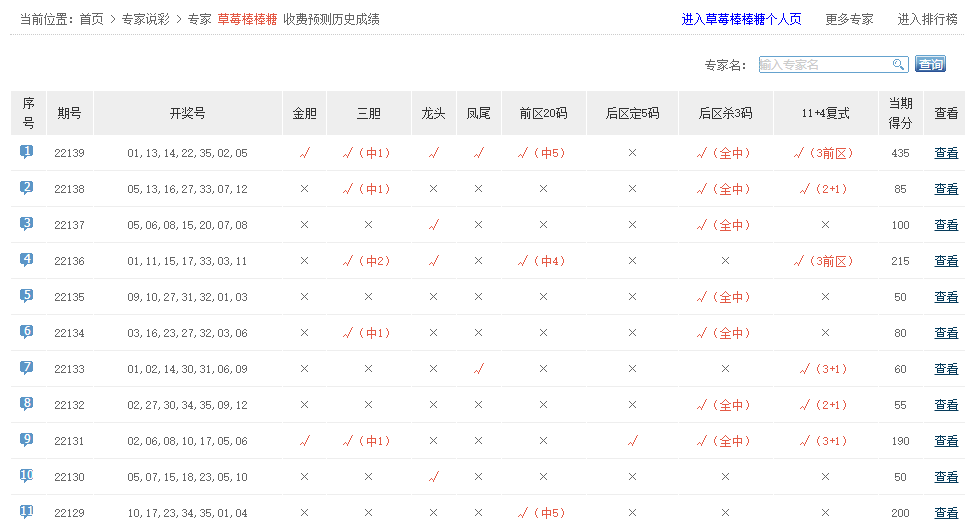Go to 更多专家 page
Image resolution: width=965 pixels, height=521 pixels.
pos(849,19)
